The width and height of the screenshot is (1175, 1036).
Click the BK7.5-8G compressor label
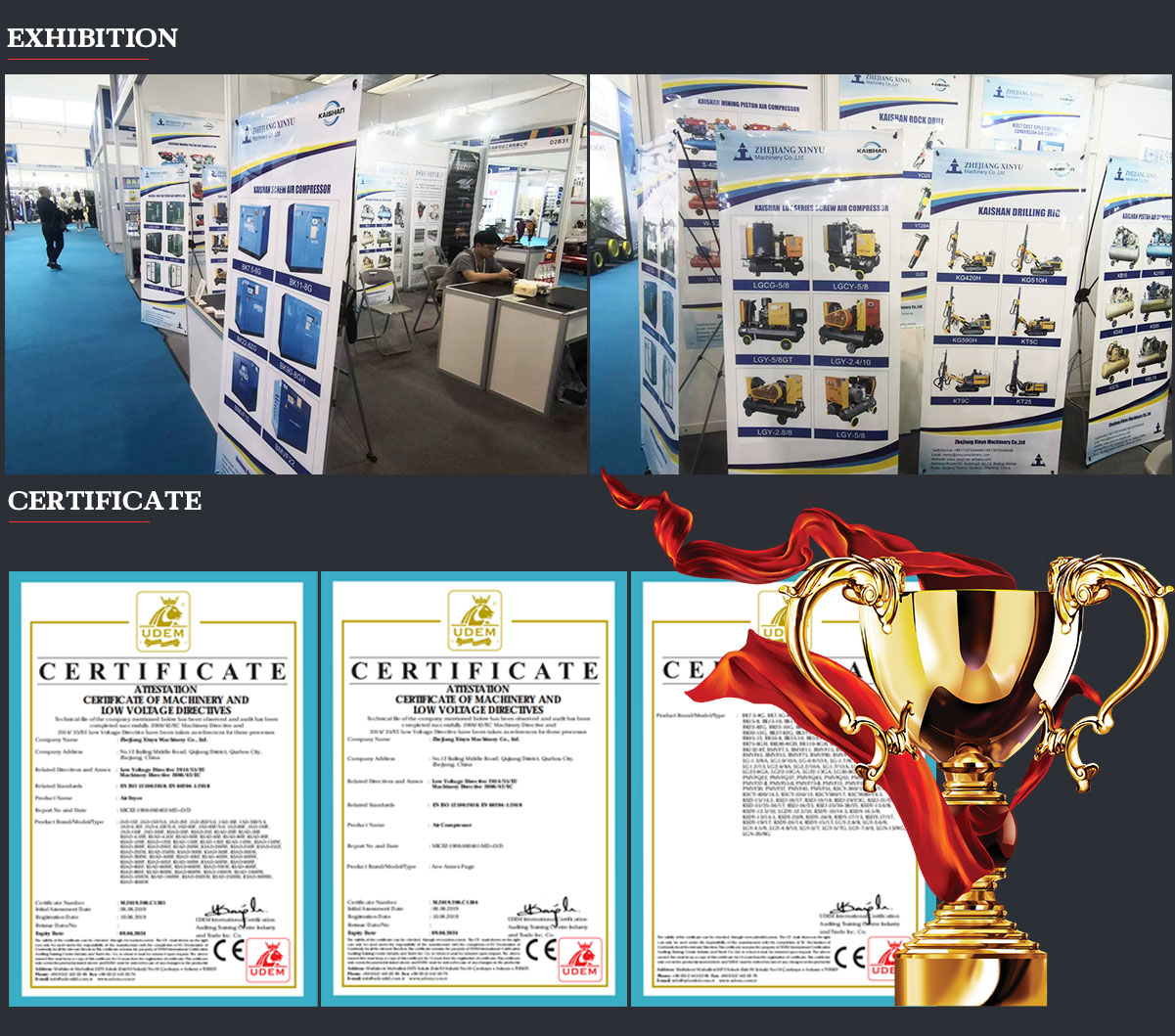[x=254, y=272]
